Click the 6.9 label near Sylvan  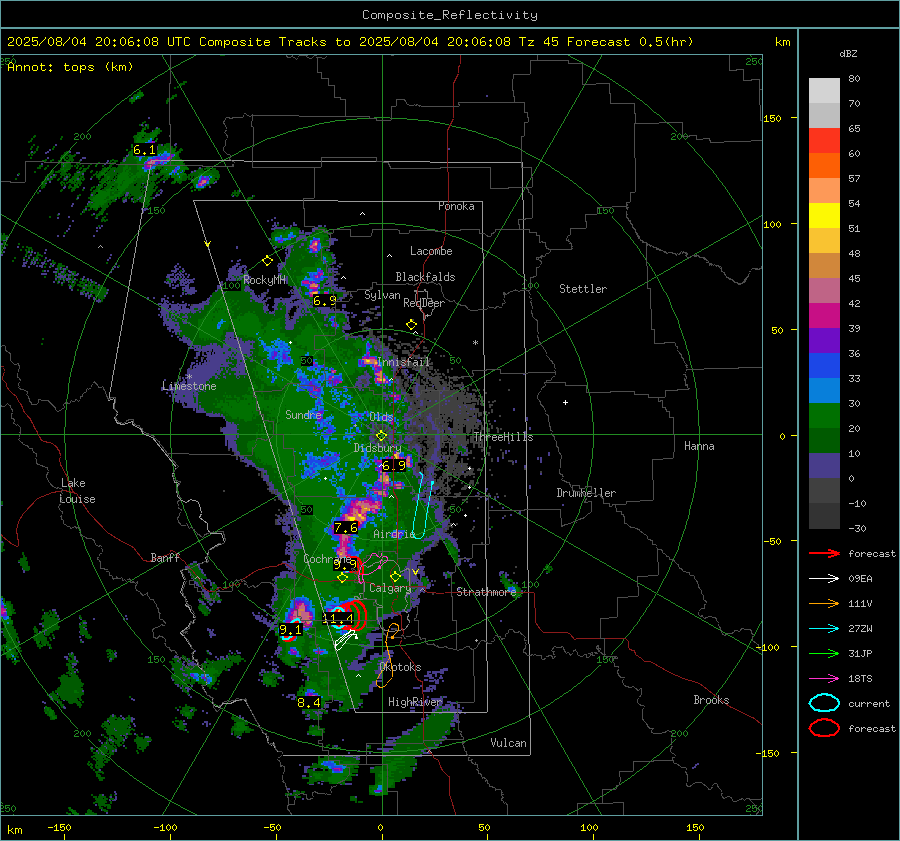pos(325,300)
